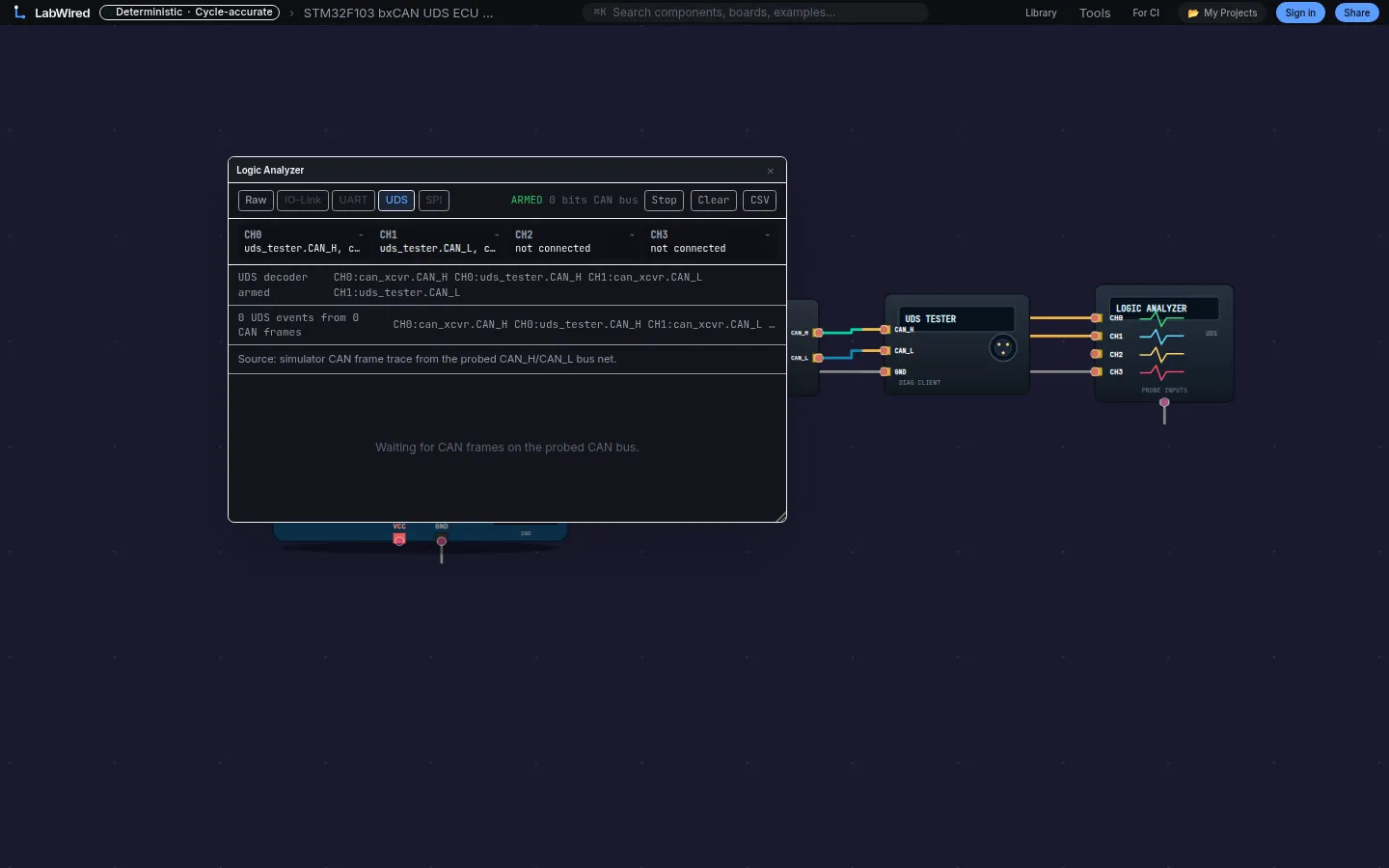Click the 'UDS decoder armed' text
1389x868 pixels.
(x=273, y=285)
